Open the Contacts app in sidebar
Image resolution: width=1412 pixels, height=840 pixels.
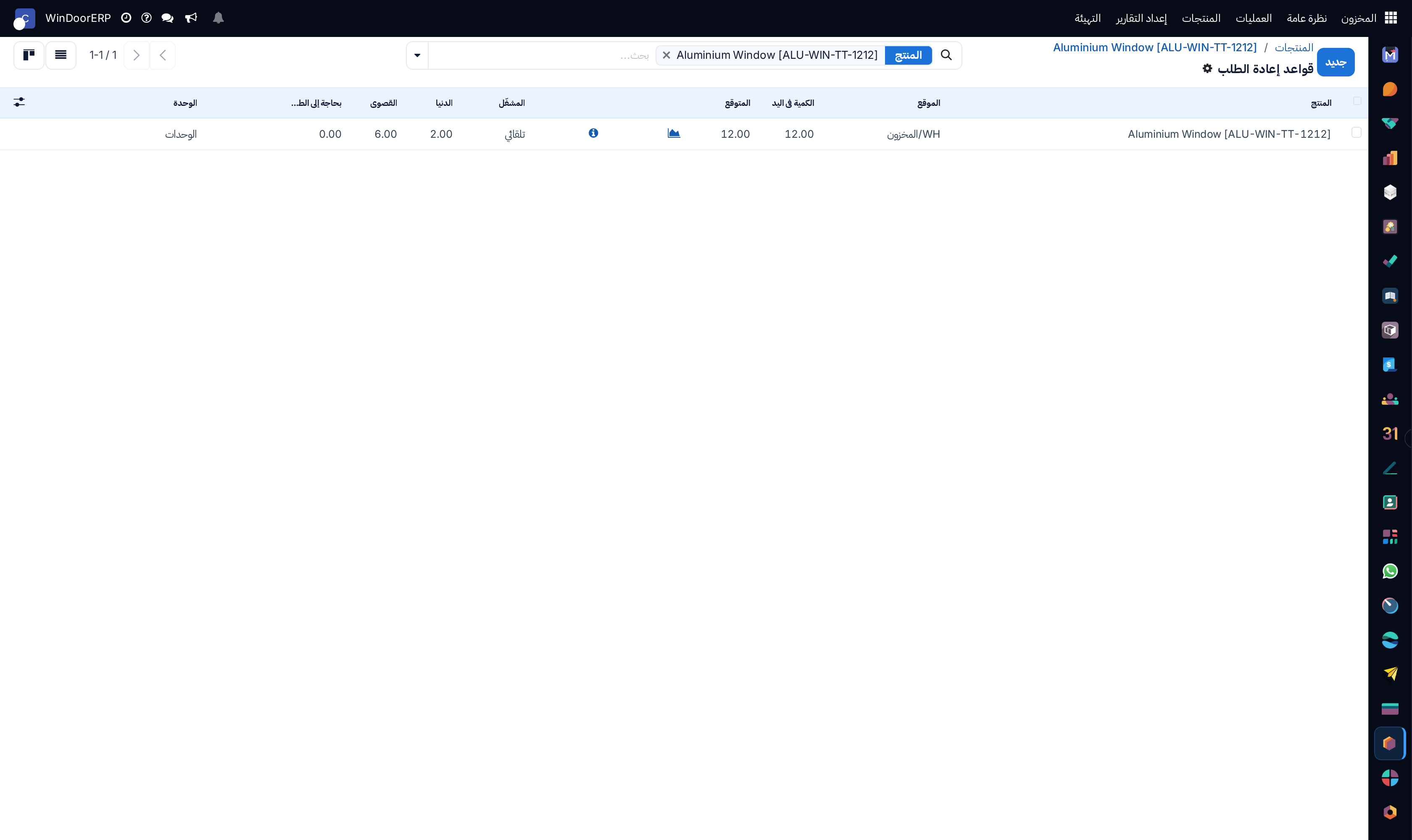[x=1390, y=503]
